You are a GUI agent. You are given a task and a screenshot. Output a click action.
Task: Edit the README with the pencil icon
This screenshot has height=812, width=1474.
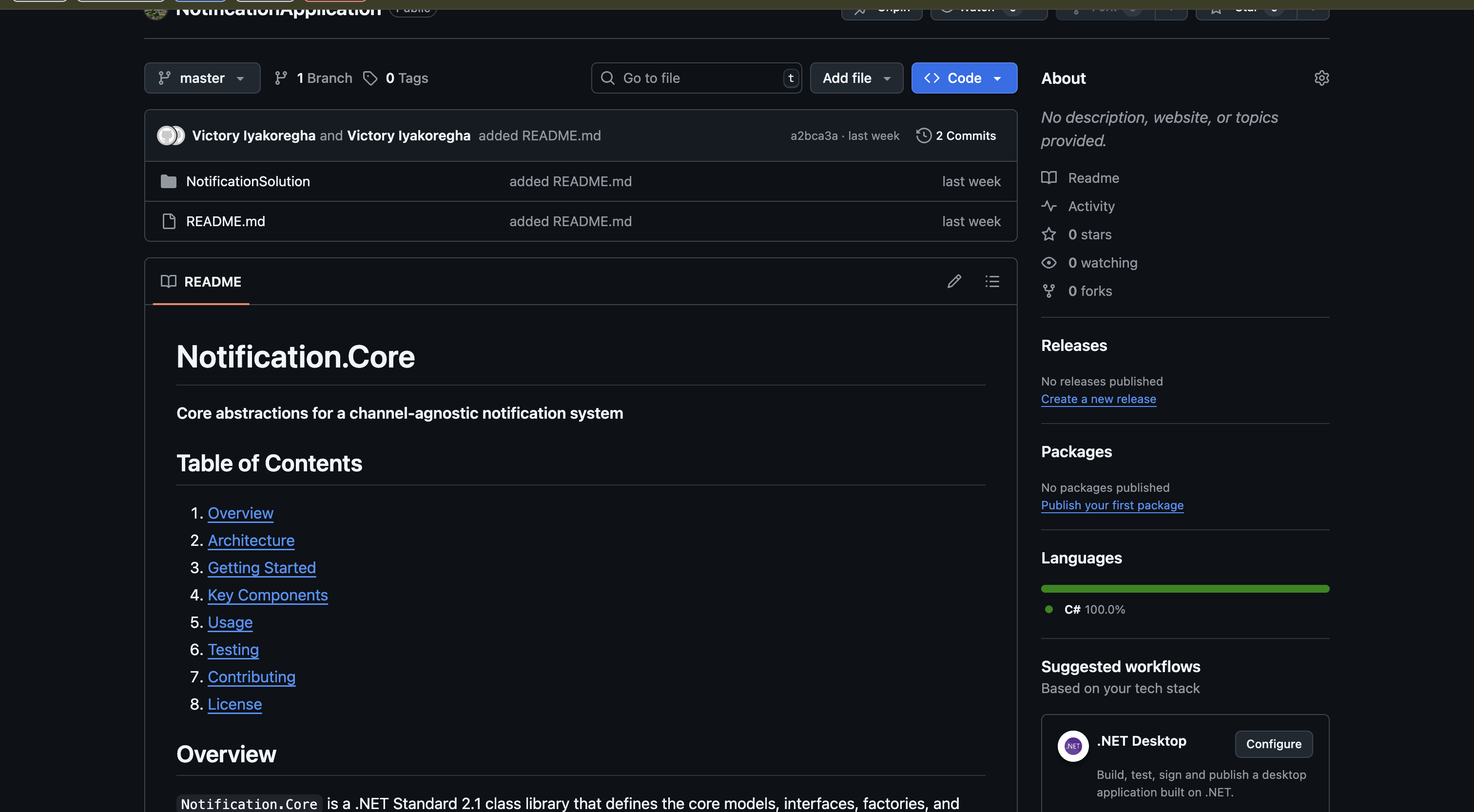954,281
